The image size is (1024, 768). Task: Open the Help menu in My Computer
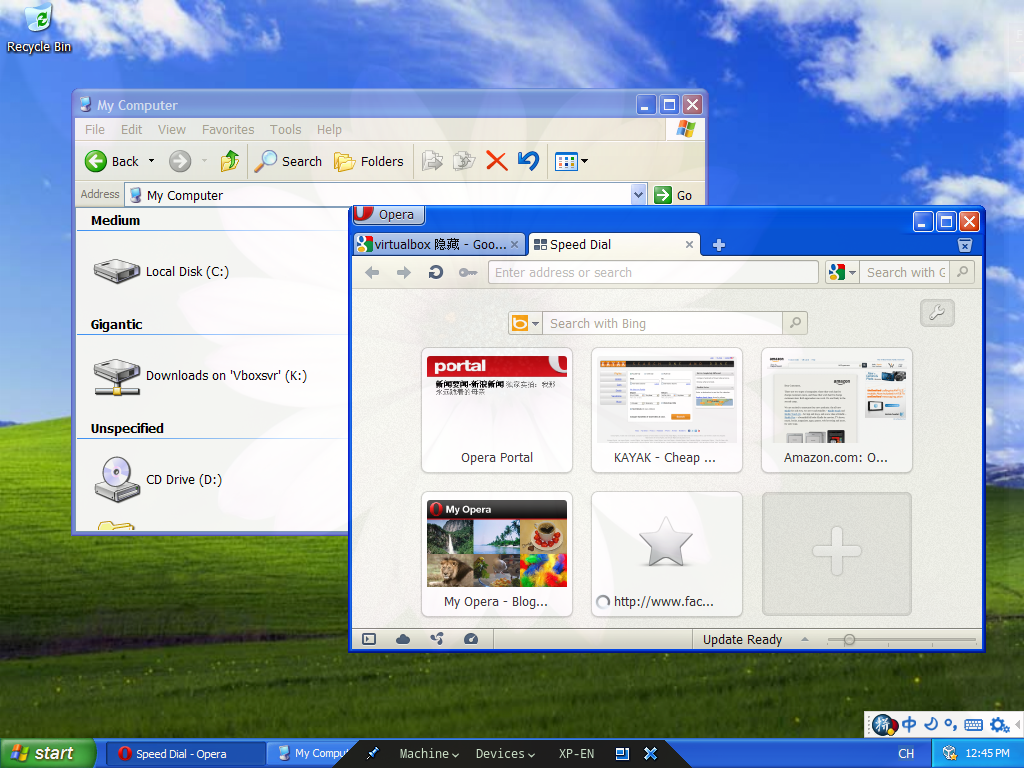click(x=329, y=129)
